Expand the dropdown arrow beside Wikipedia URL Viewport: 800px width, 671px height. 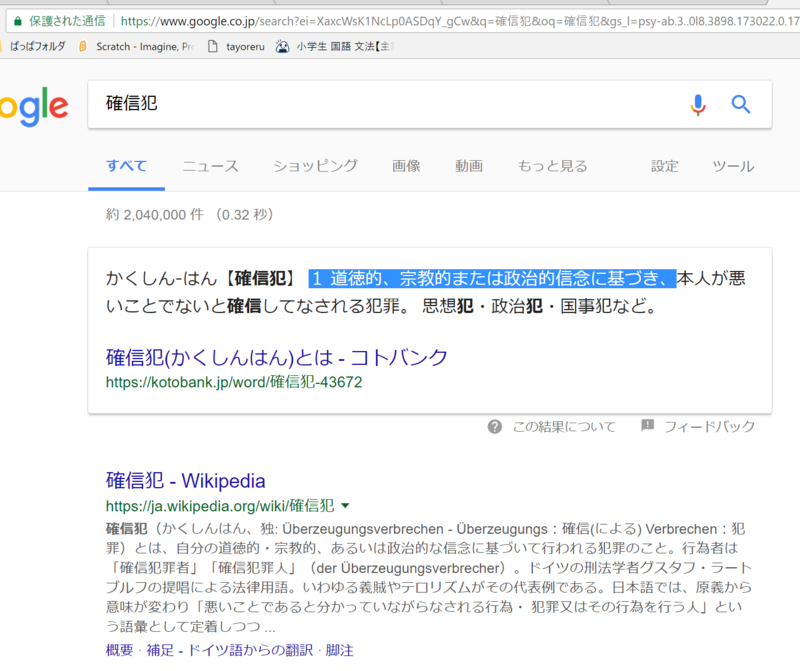(x=345, y=506)
